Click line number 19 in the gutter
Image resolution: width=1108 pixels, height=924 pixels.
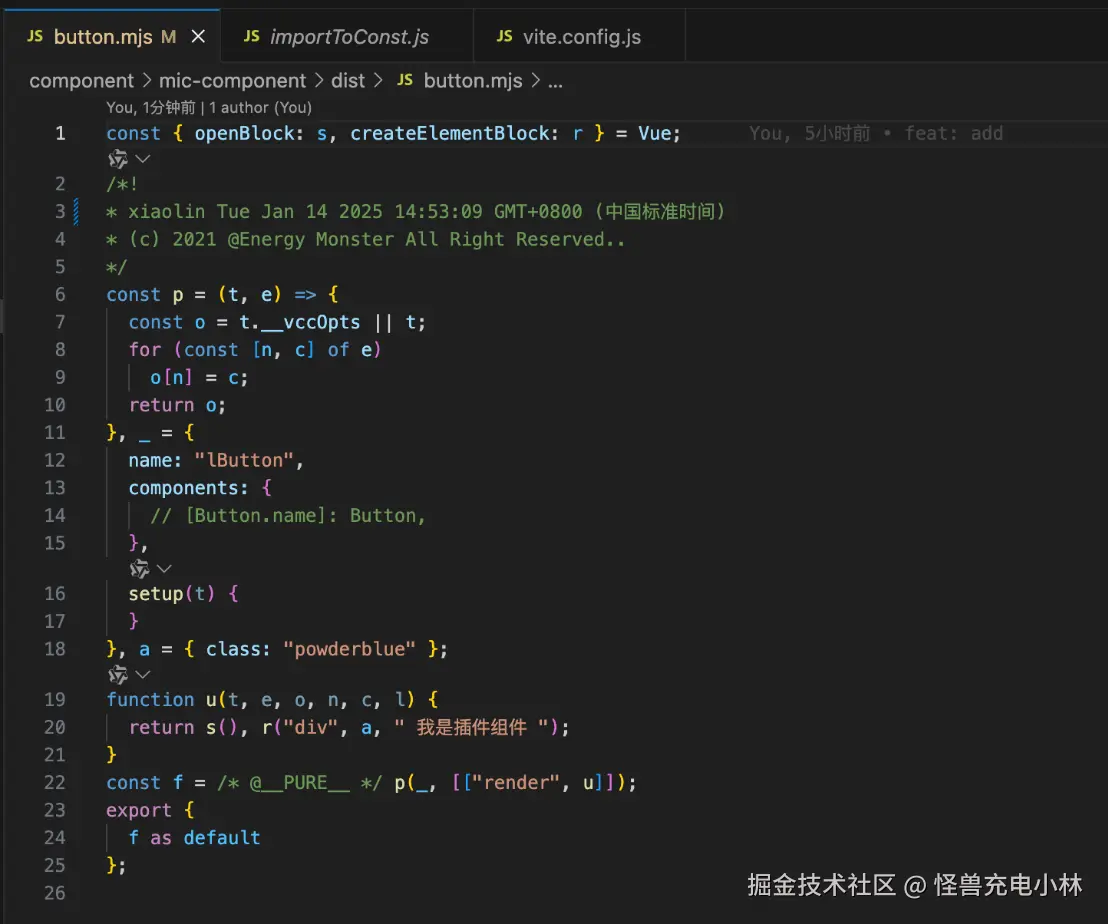click(55, 699)
